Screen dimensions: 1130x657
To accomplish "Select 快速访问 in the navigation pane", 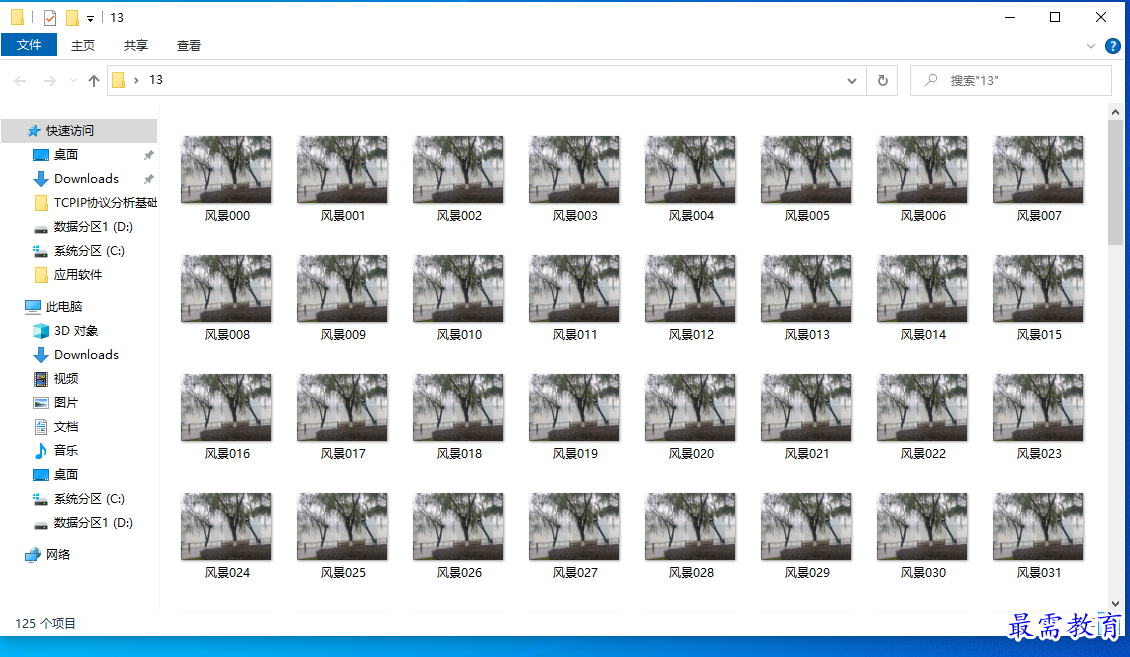I will click(79, 130).
